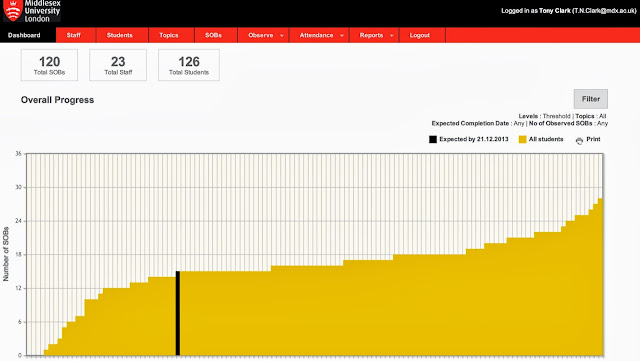
Task: Click the 'Expected Completion Date : Any' text
Action: click(x=478, y=123)
